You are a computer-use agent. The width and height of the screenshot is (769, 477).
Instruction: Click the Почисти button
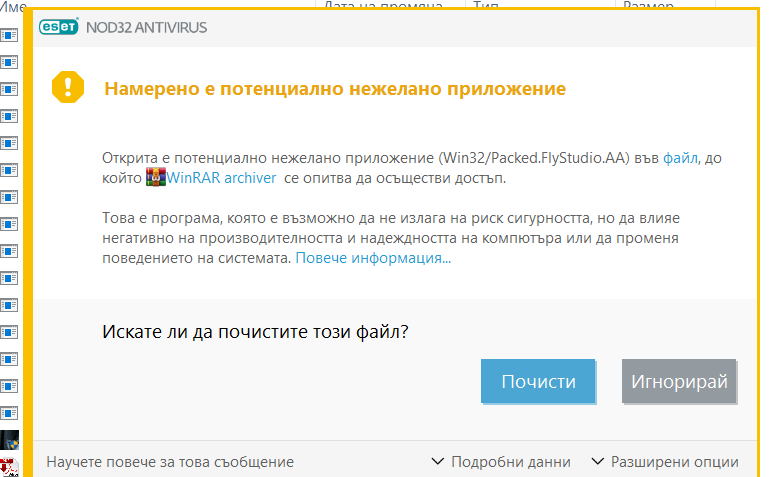[x=538, y=381]
